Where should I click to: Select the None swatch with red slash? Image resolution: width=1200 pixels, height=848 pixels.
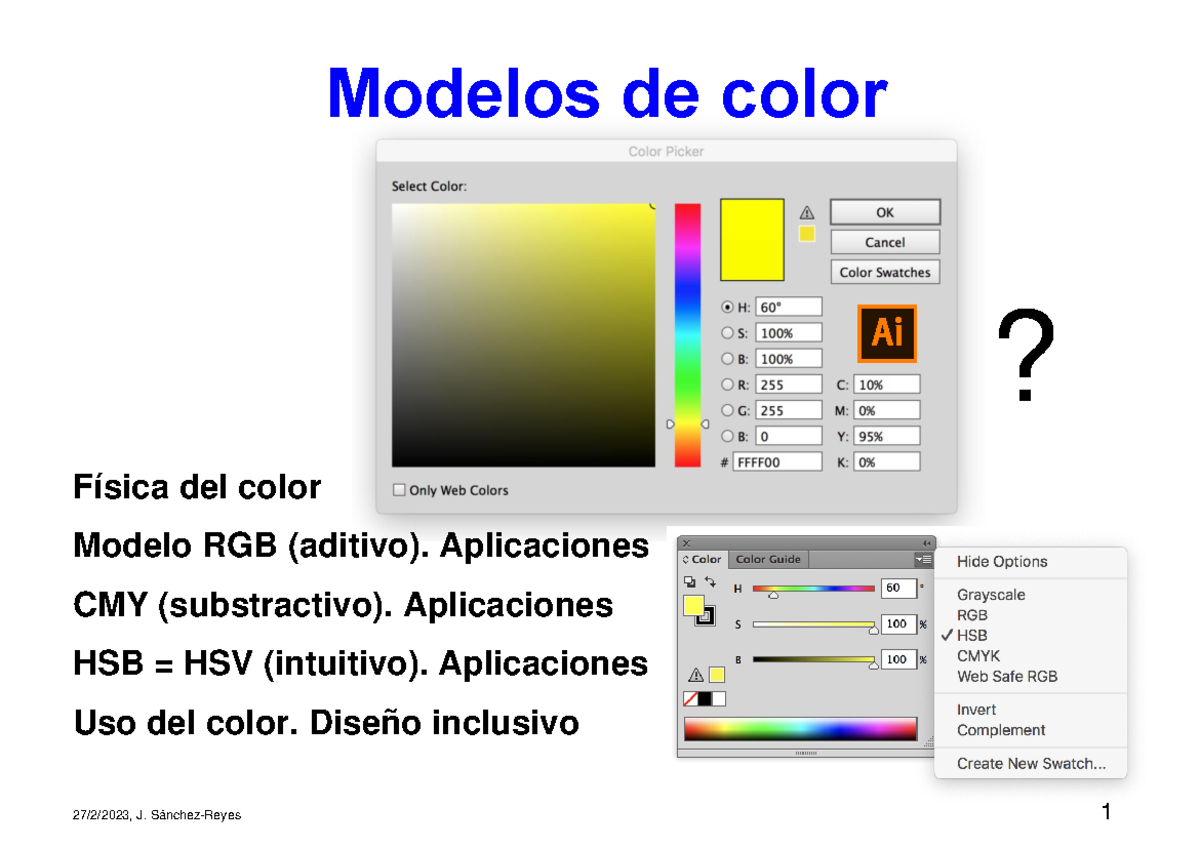click(x=689, y=698)
